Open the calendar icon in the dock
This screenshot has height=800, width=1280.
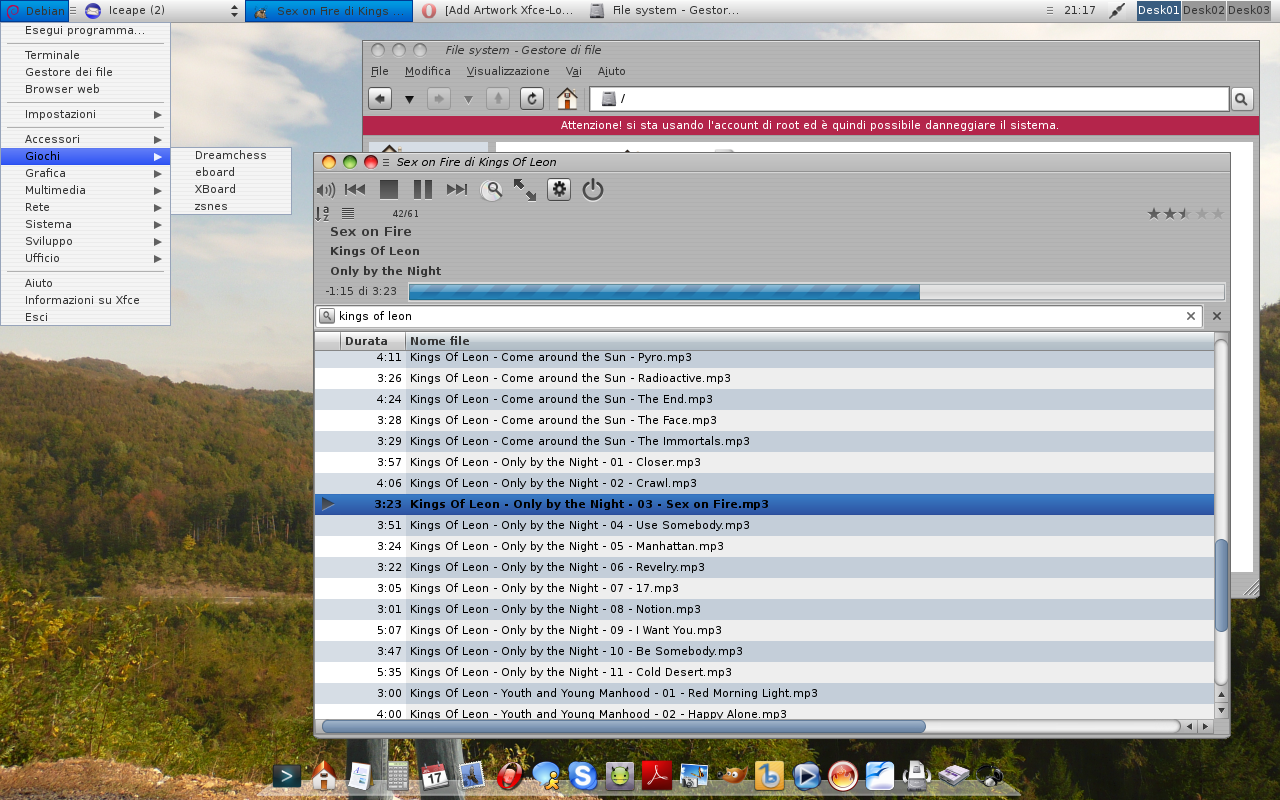(x=435, y=775)
